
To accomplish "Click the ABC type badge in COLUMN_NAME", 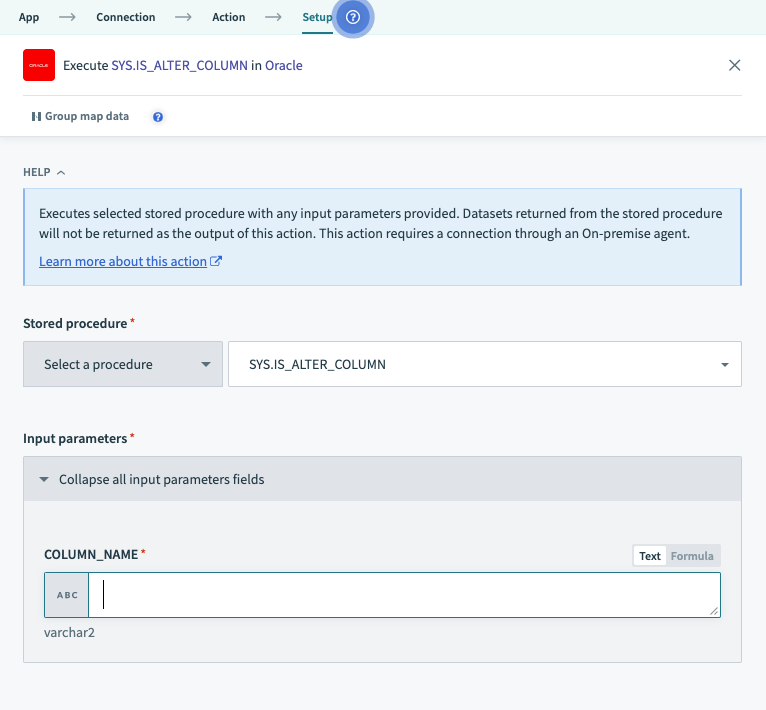I will click(x=67, y=595).
